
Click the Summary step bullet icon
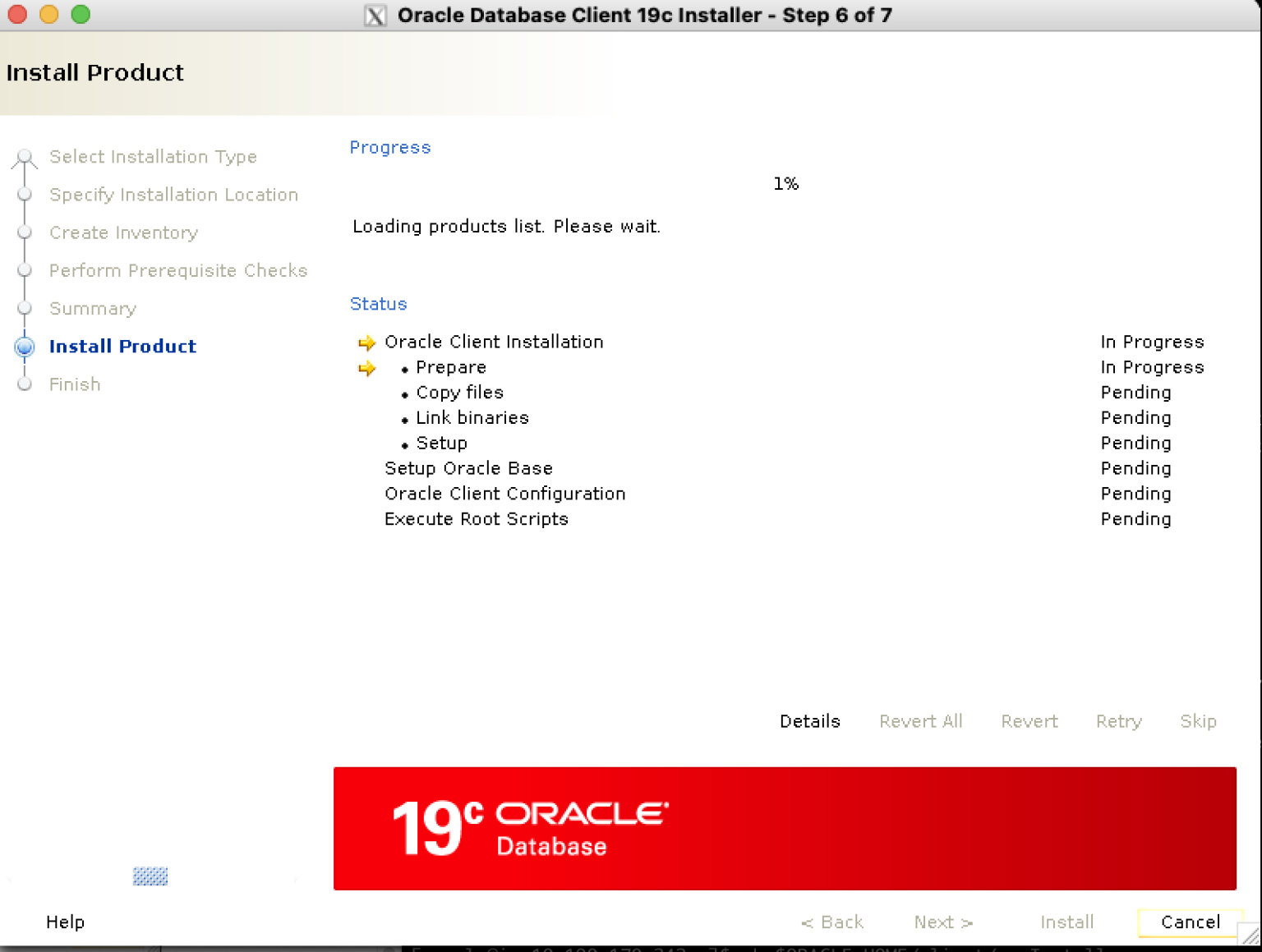click(25, 309)
